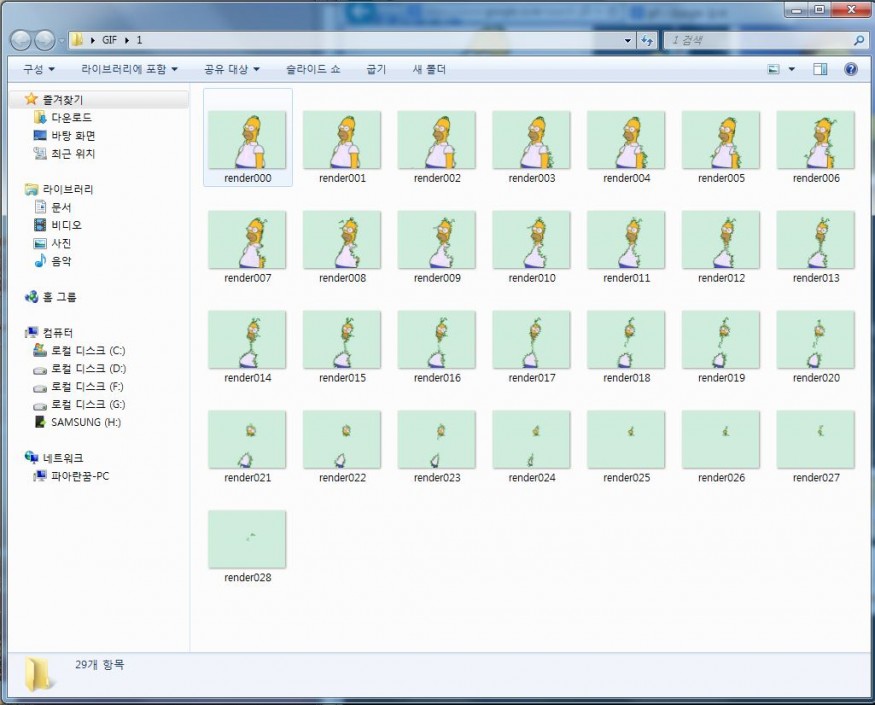This screenshot has height=705, width=875.
Task: Select the 비디오 label in sidebar
Action: [x=66, y=225]
